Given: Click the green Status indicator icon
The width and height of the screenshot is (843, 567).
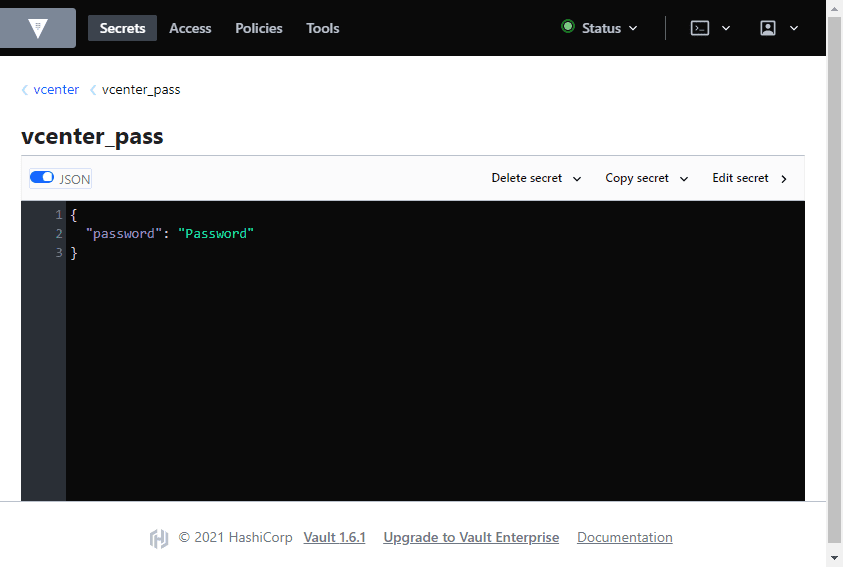Looking at the screenshot, I should [568, 26].
